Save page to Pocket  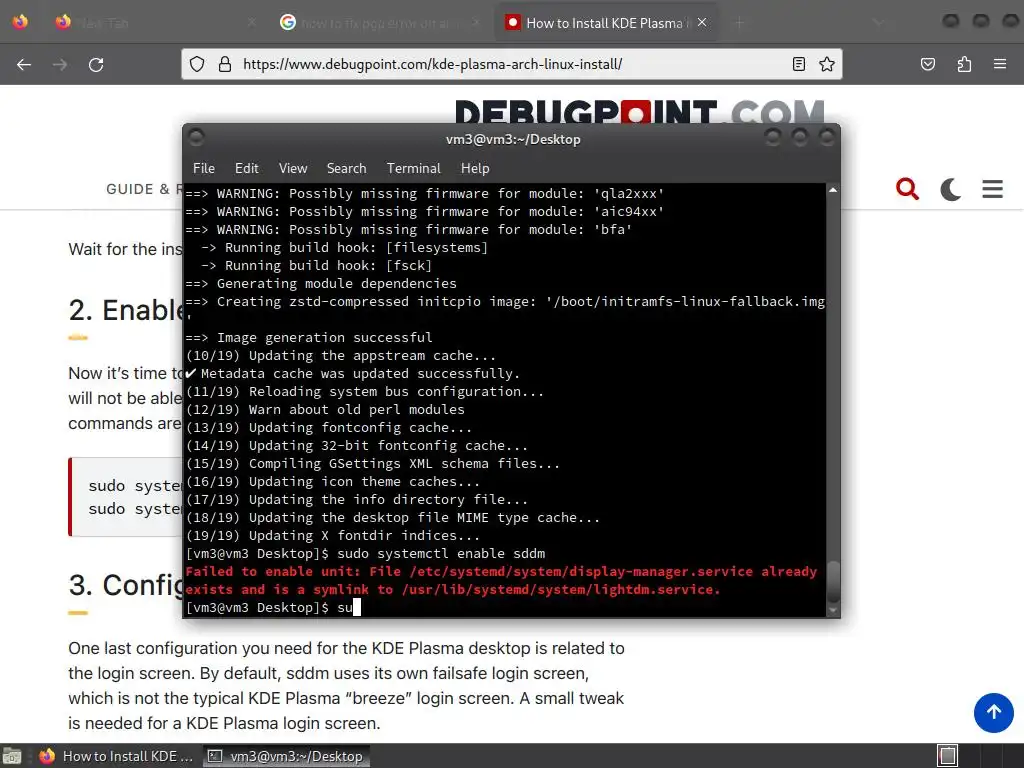tap(928, 64)
